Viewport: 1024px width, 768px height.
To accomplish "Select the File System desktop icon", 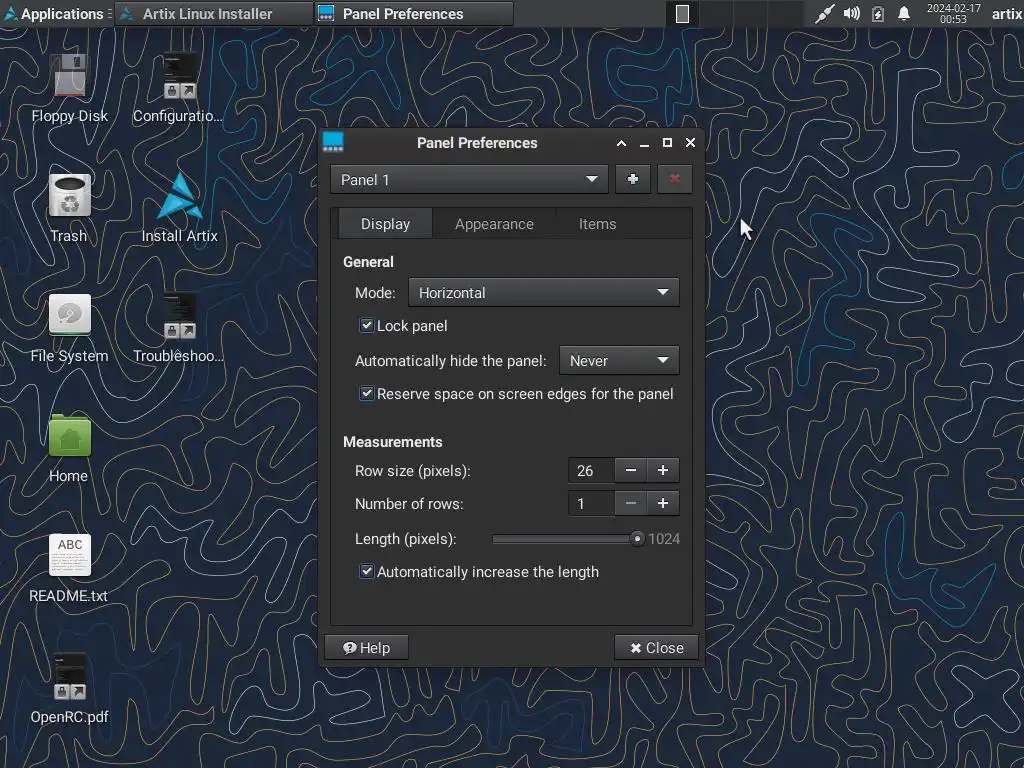I will (x=69, y=315).
